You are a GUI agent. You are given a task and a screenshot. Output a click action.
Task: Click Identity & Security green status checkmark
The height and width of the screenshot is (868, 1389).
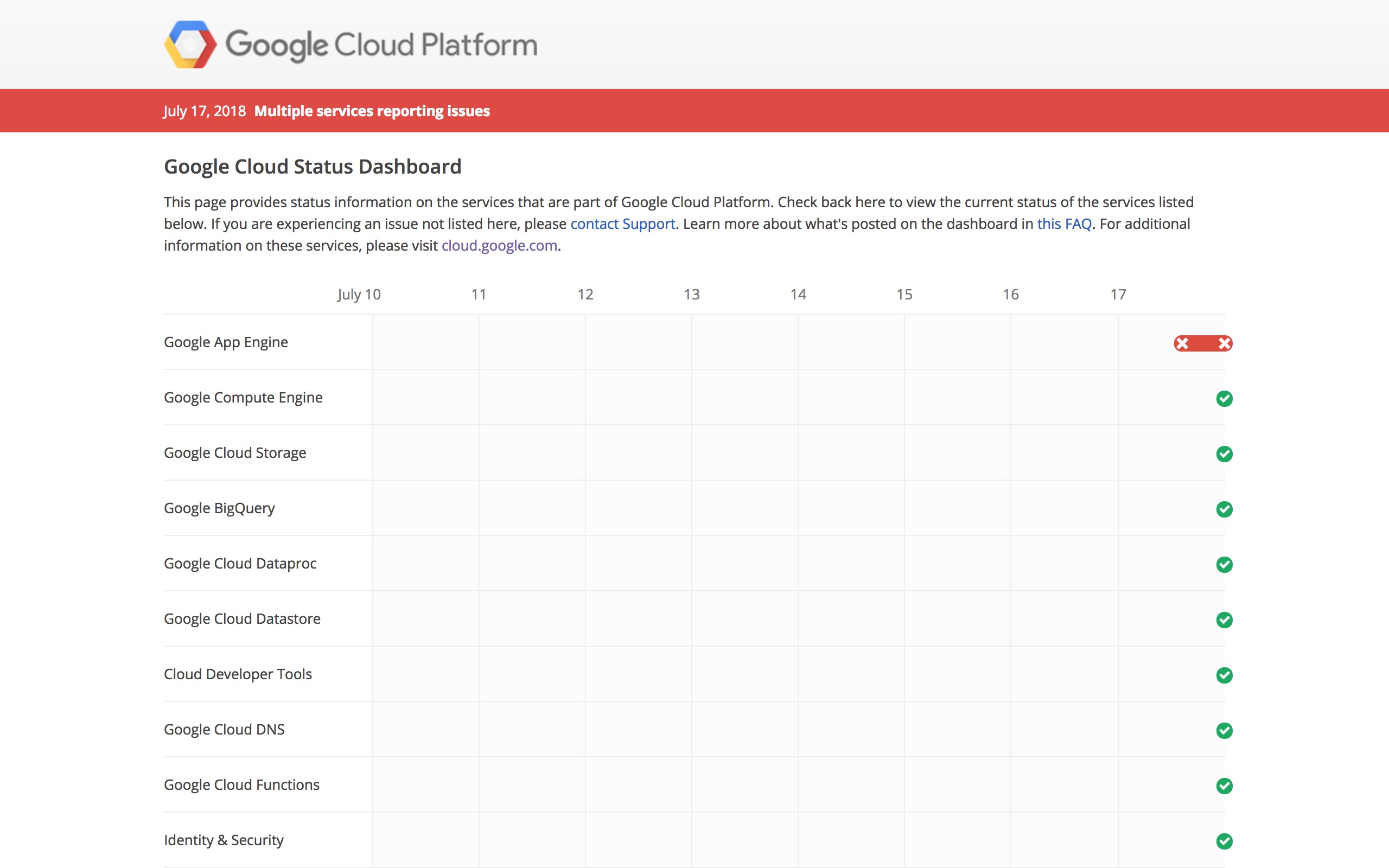tap(1224, 841)
